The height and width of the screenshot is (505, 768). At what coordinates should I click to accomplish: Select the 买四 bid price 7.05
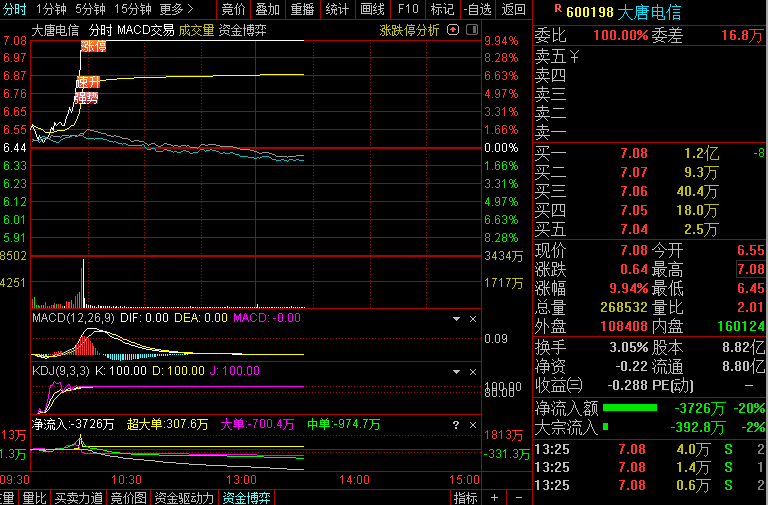[x=634, y=210]
